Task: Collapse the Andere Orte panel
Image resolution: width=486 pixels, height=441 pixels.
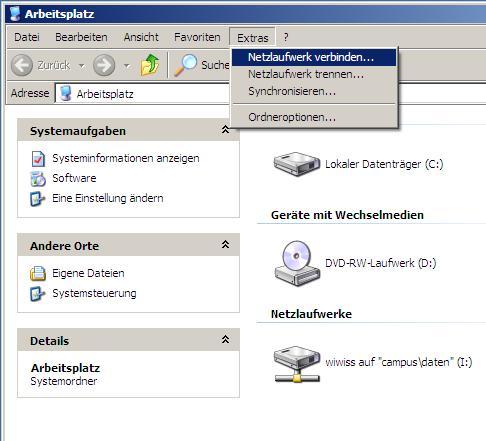Action: coord(225,245)
